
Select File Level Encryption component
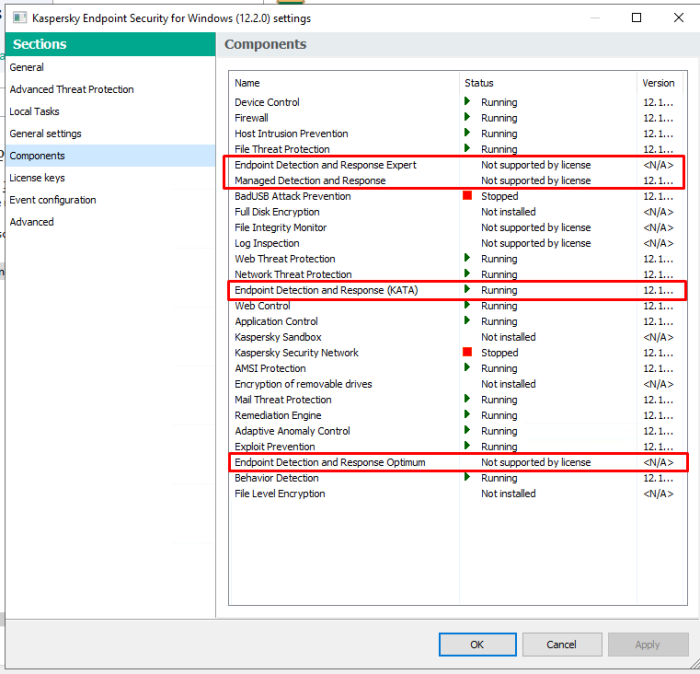279,494
